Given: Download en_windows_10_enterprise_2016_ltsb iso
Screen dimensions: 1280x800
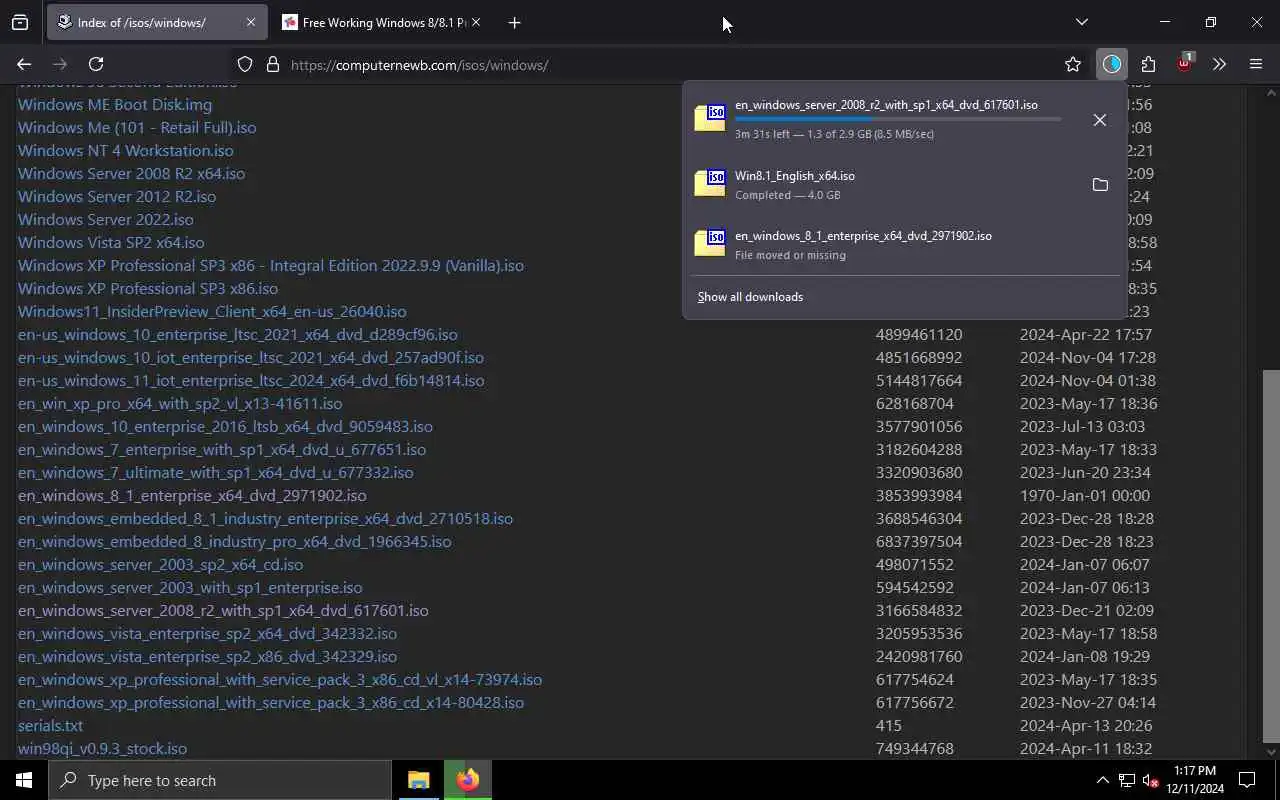Looking at the screenshot, I should 225,426.
